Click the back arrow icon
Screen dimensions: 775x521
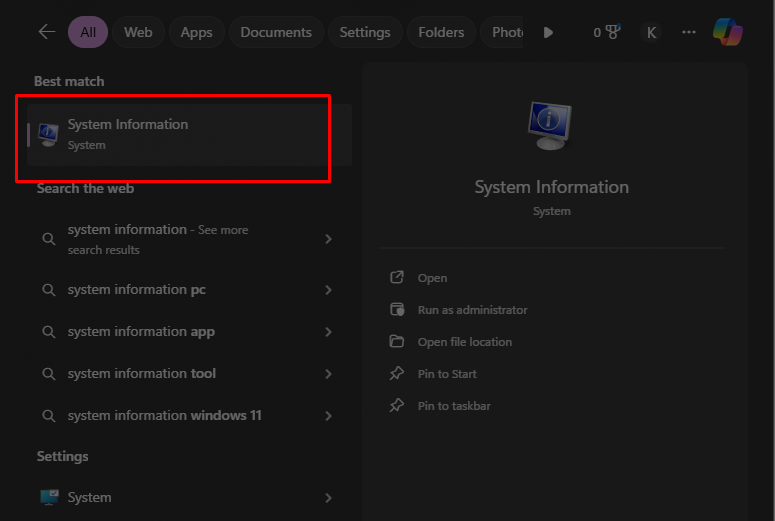tap(46, 32)
